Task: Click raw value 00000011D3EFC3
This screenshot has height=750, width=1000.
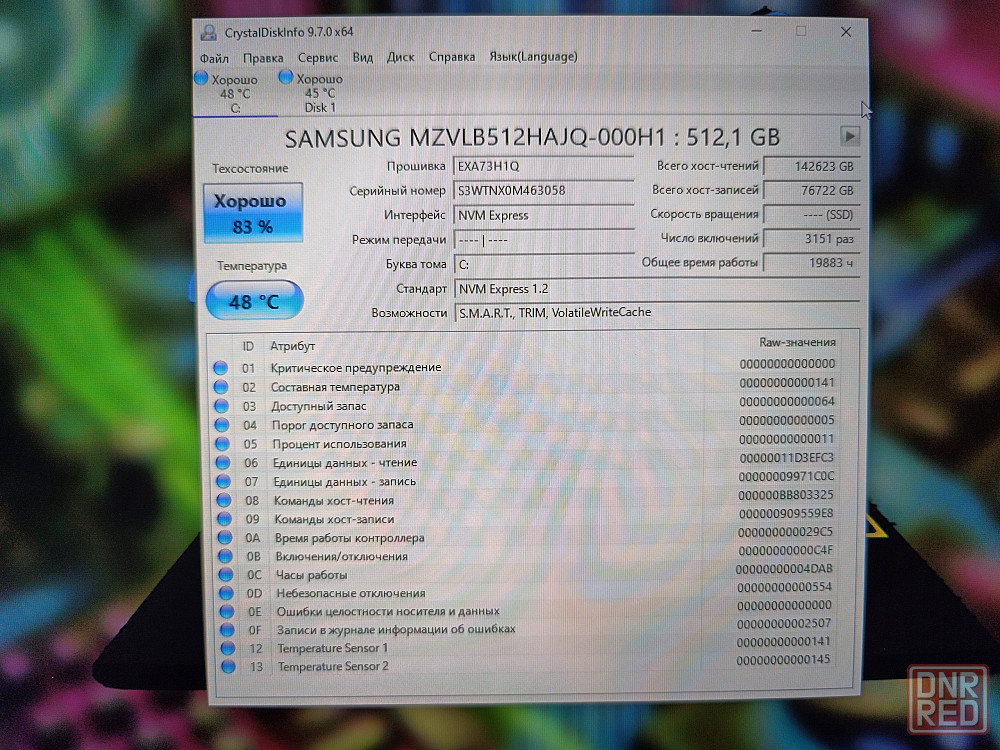Action: click(x=786, y=458)
